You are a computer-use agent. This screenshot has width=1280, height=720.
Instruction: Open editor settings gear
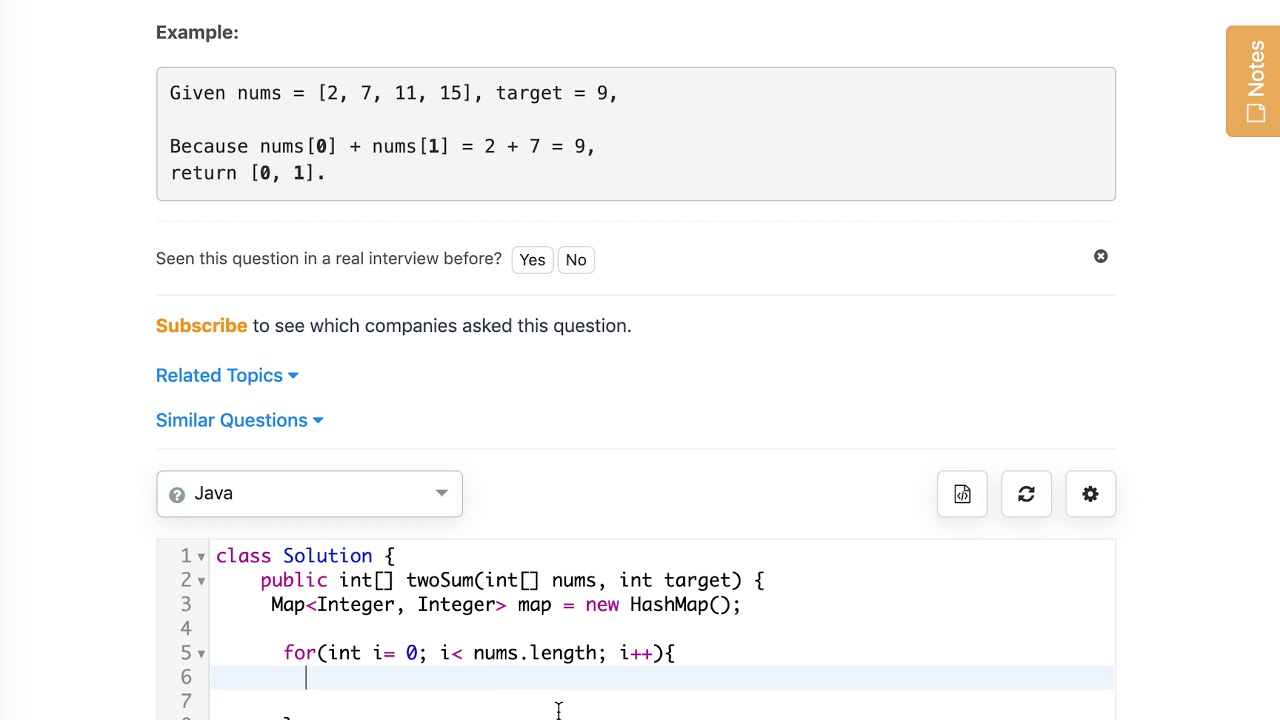click(x=1090, y=494)
